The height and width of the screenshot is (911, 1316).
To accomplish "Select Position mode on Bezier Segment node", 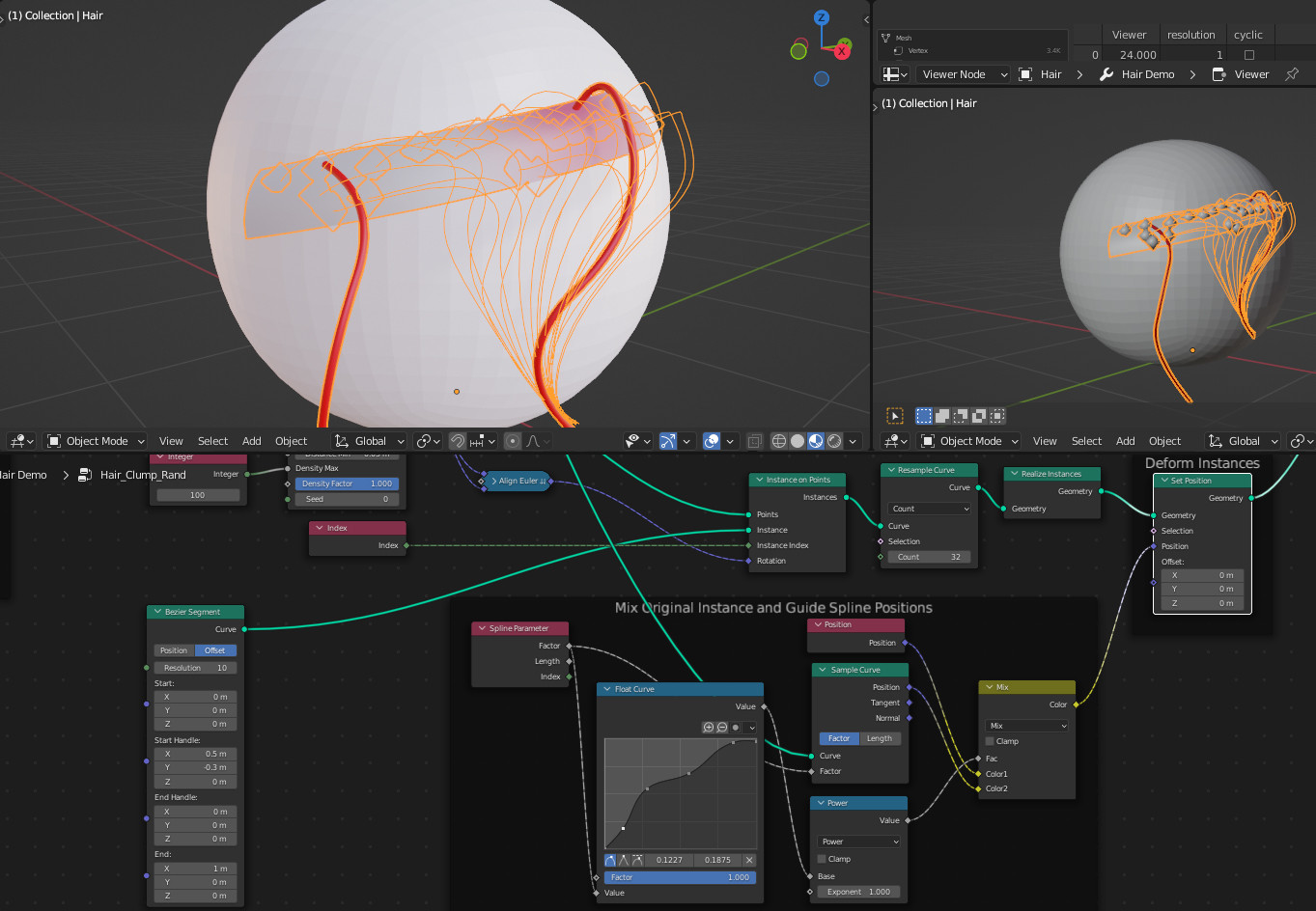I will point(174,650).
